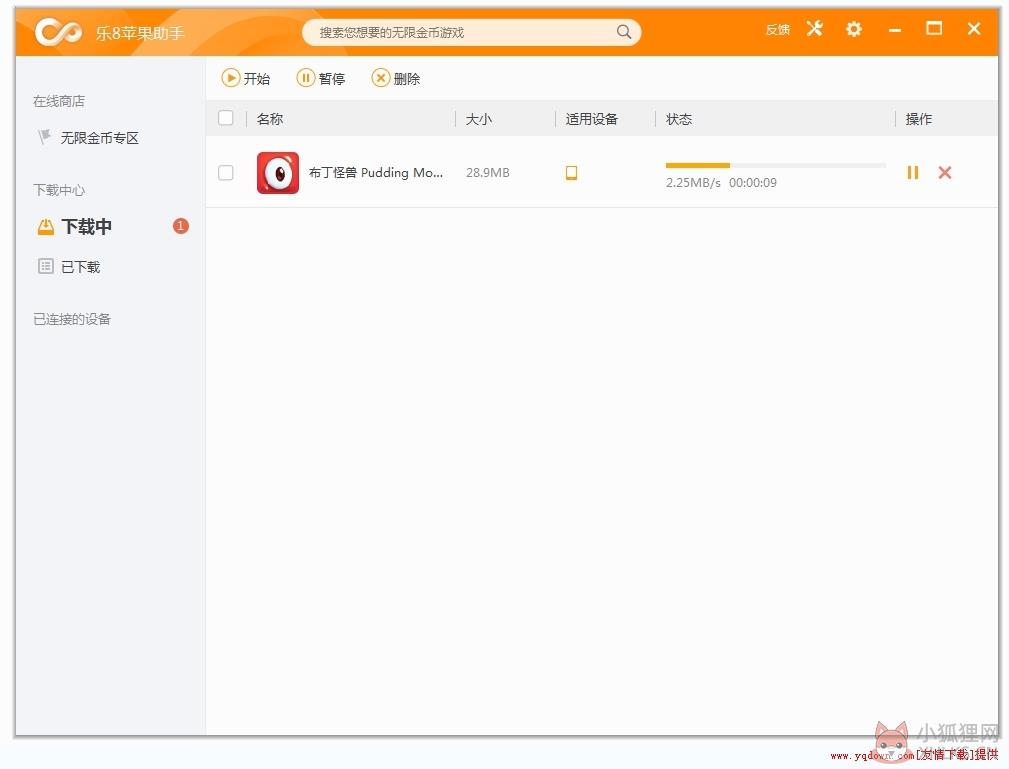
Task: Click the 2.25MB/s speed text
Action: click(x=693, y=183)
